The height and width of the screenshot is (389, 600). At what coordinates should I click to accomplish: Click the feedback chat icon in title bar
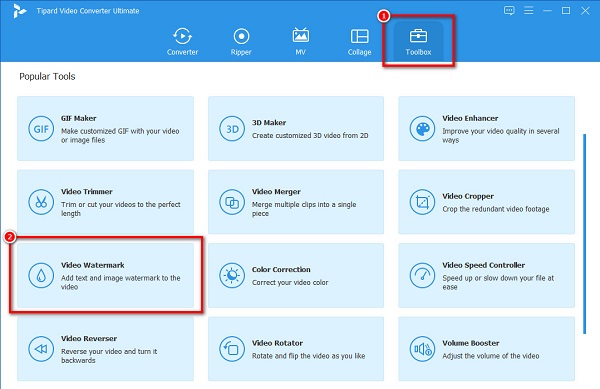click(509, 11)
